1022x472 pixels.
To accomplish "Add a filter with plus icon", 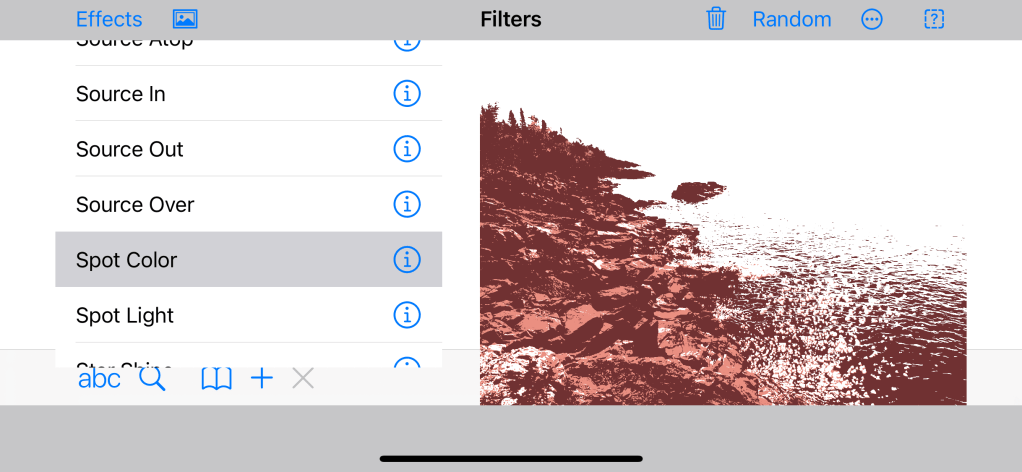I will pos(262,378).
